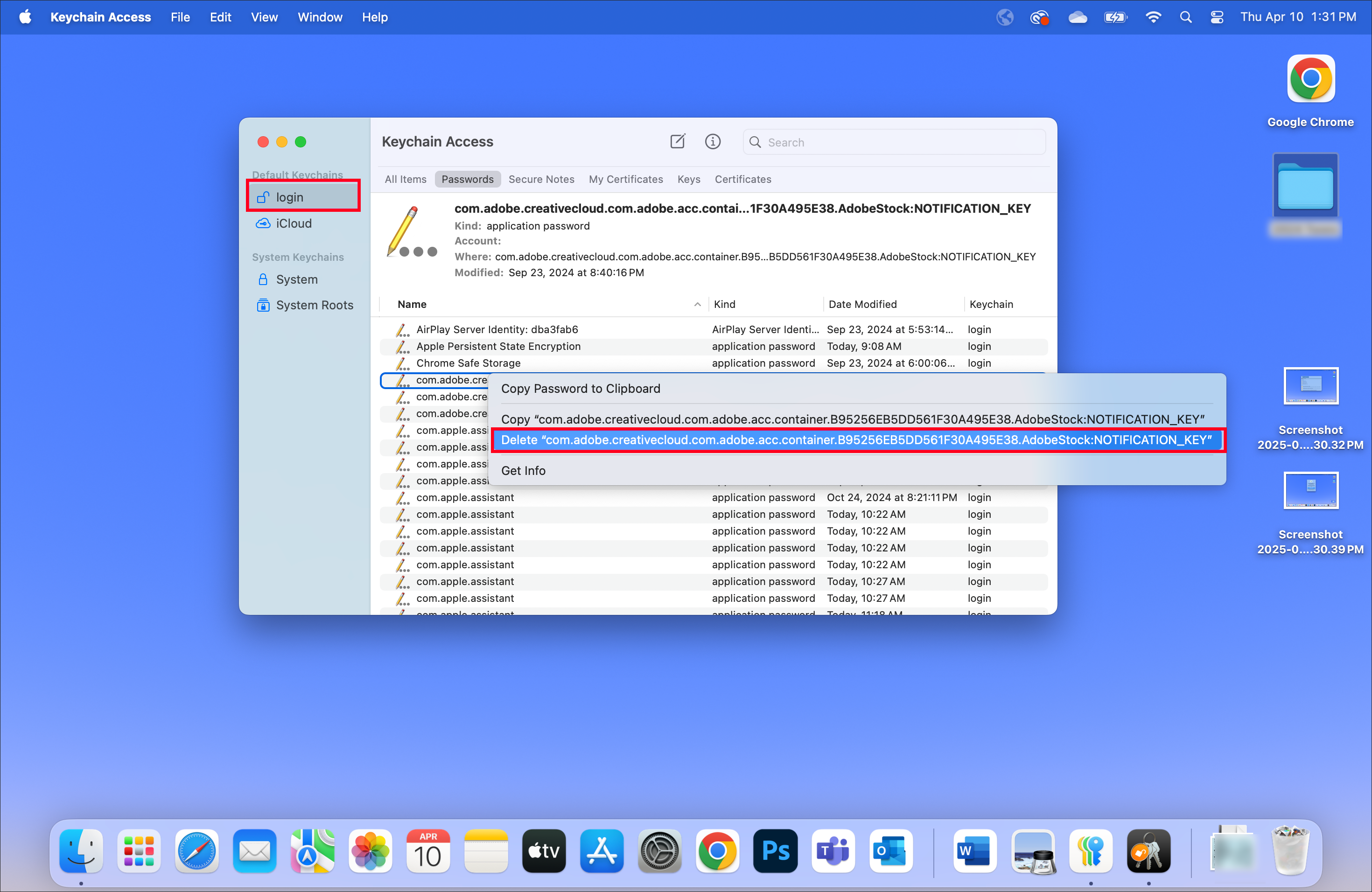1372x892 pixels.
Task: Switch to Secure Notes tab
Action: tap(541, 179)
